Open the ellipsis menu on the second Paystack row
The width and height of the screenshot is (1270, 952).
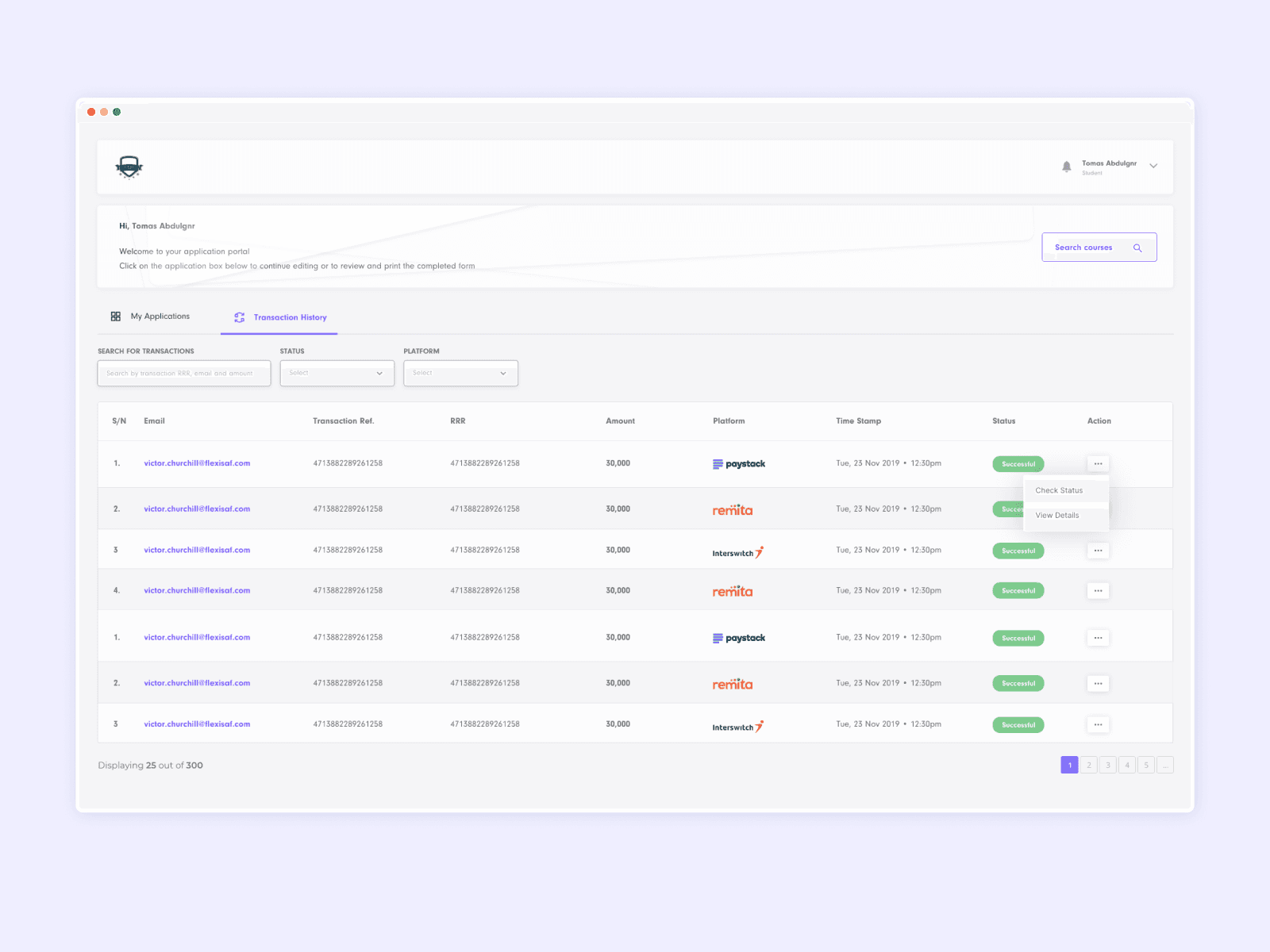tap(1098, 637)
